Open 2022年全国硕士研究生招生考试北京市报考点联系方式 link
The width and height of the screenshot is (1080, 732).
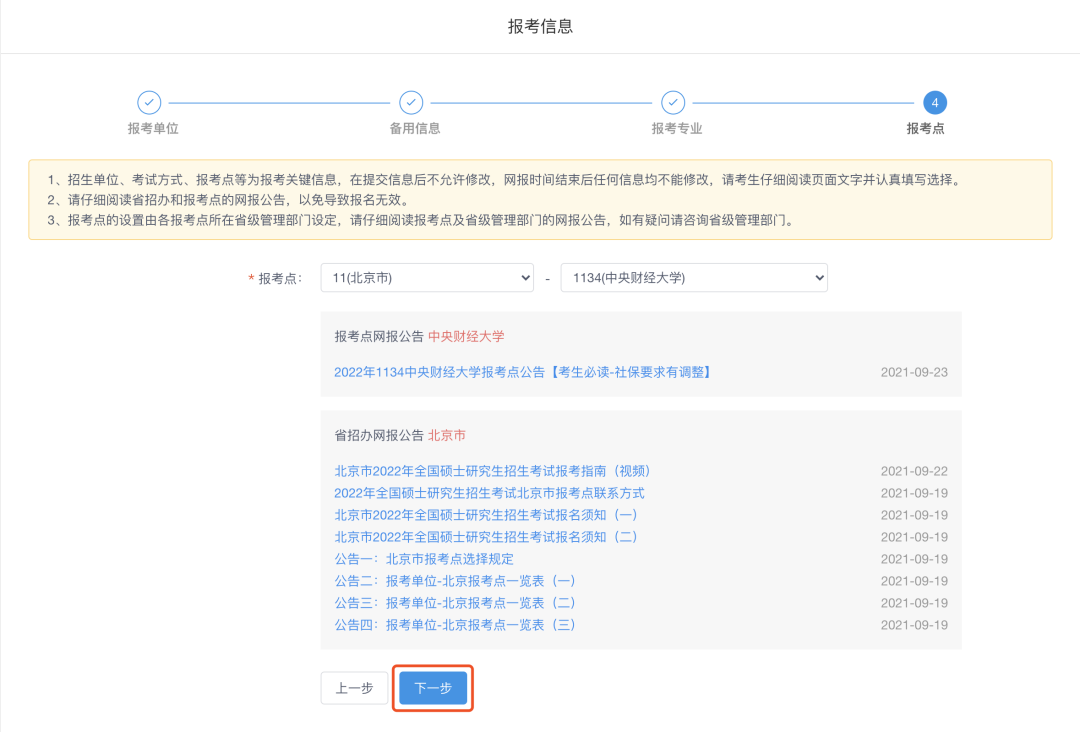(x=489, y=493)
